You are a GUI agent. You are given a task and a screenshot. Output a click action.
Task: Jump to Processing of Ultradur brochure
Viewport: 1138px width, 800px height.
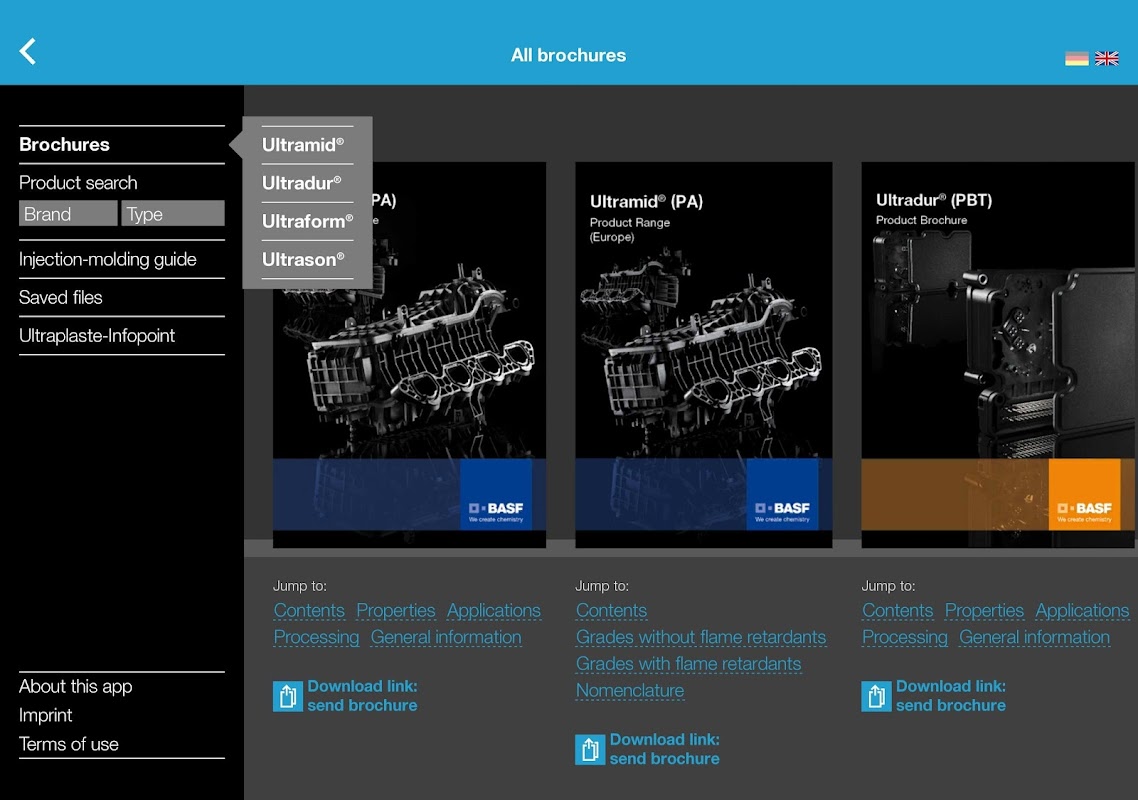[905, 637]
